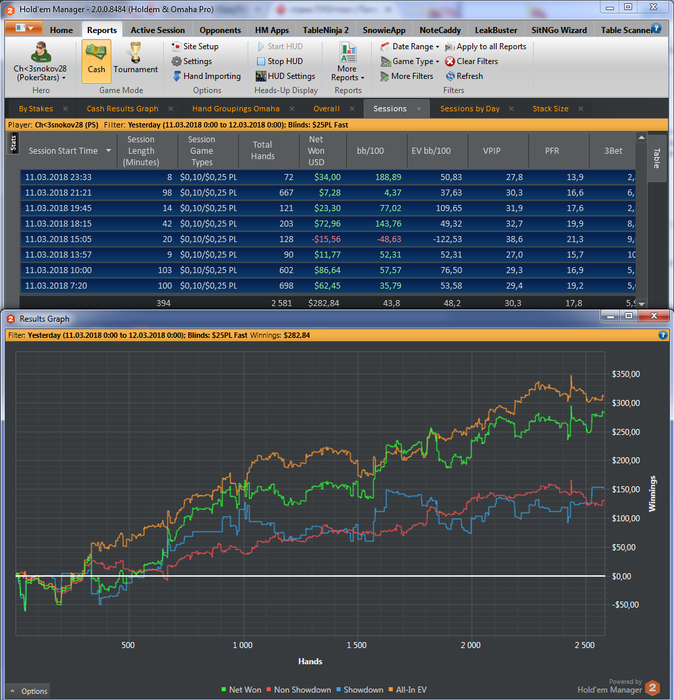Switch to Sessions by Day report

click(470, 108)
